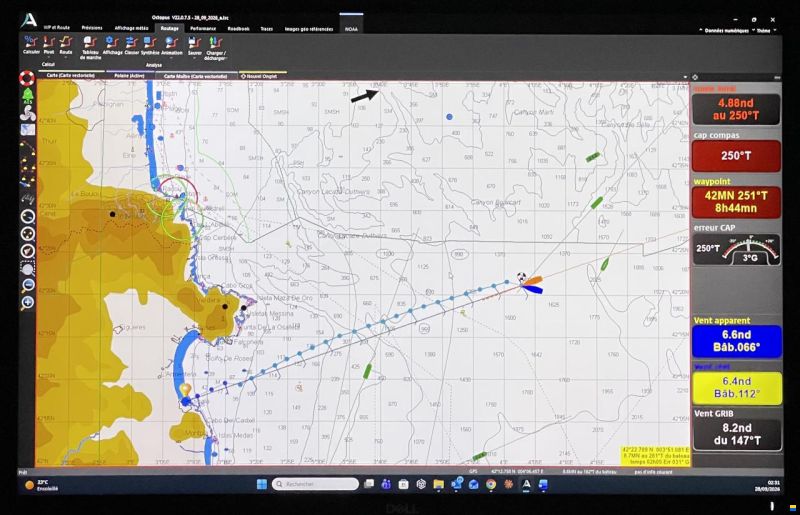
Task: Select the Synthèse analysis icon
Action: tap(150, 45)
